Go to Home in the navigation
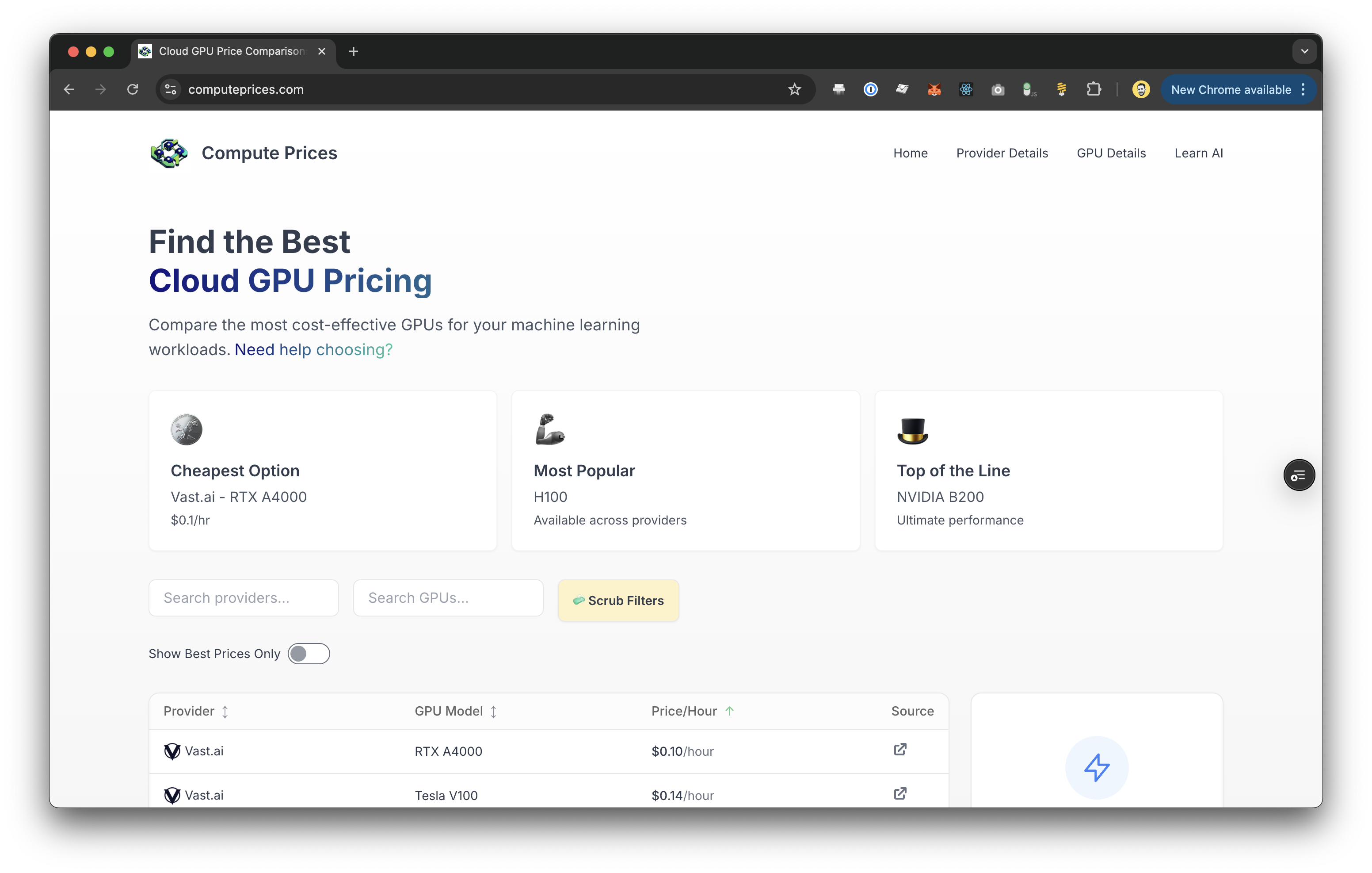 coord(910,153)
